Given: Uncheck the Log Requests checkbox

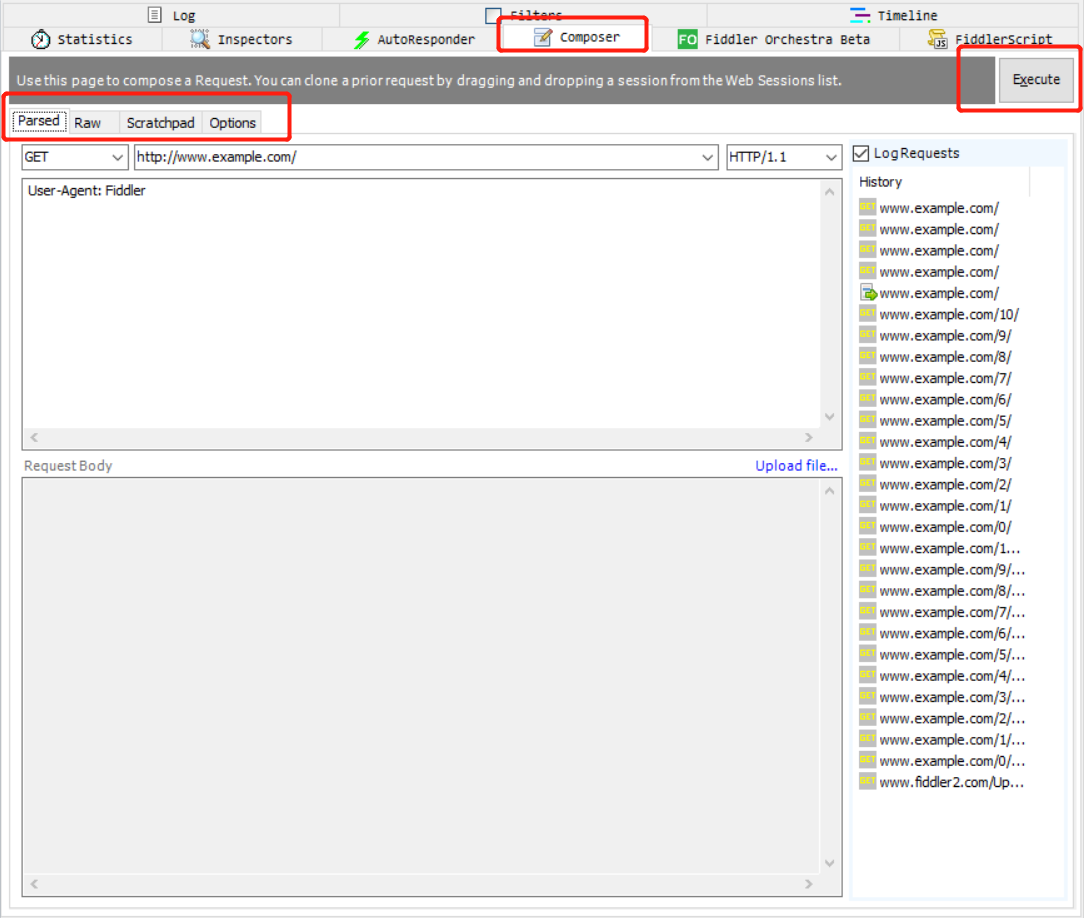Looking at the screenshot, I should tap(861, 154).
